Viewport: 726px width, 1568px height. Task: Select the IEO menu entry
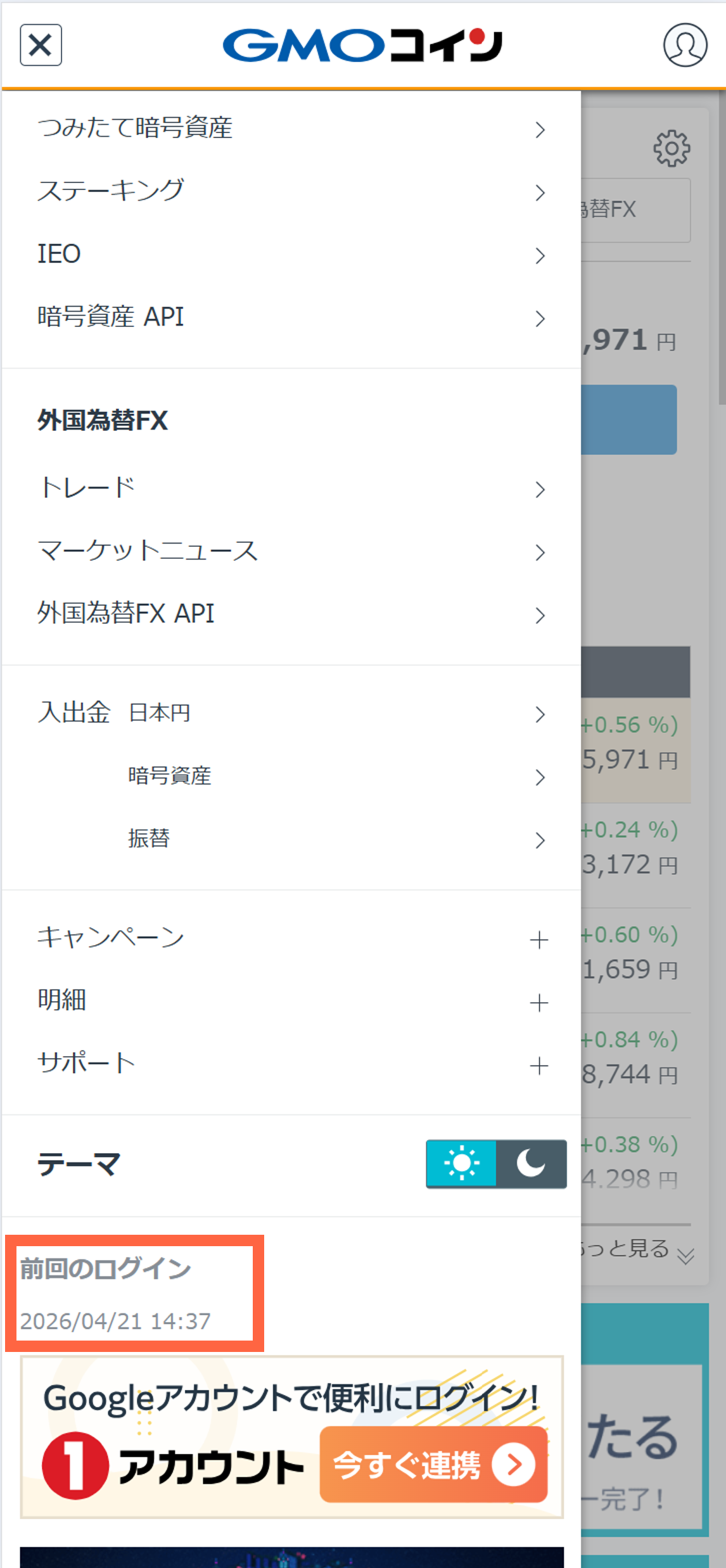(291, 254)
